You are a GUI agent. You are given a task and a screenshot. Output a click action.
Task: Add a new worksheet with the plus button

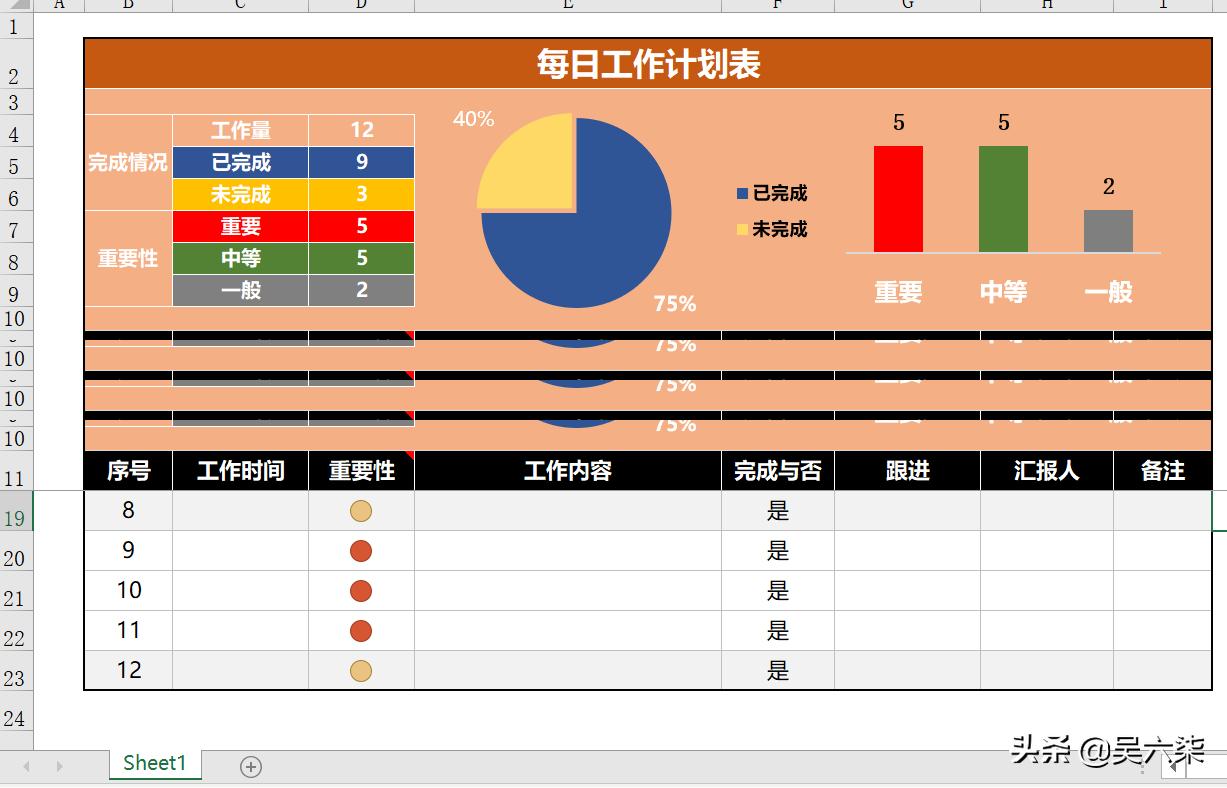(x=251, y=767)
